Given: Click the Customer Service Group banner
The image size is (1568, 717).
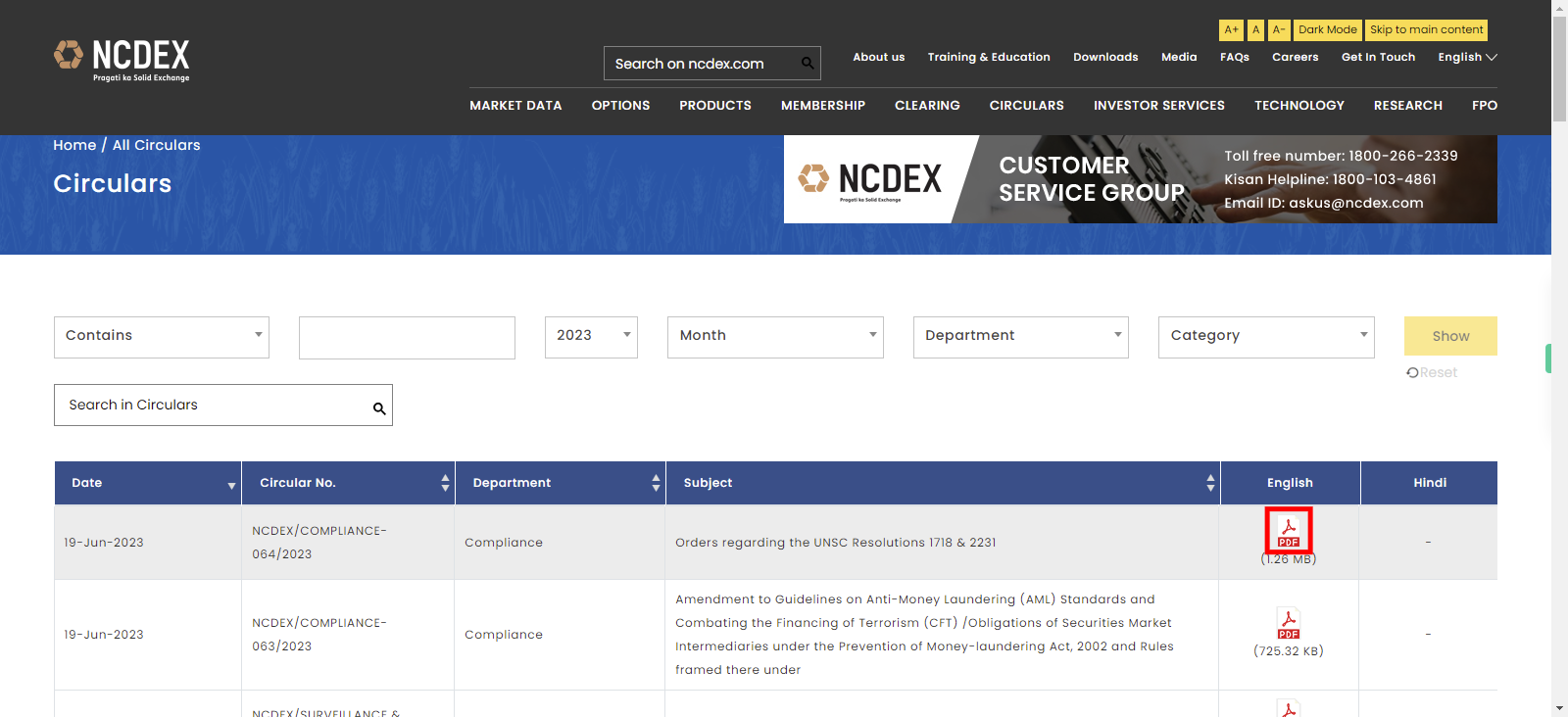Looking at the screenshot, I should pos(1141,179).
